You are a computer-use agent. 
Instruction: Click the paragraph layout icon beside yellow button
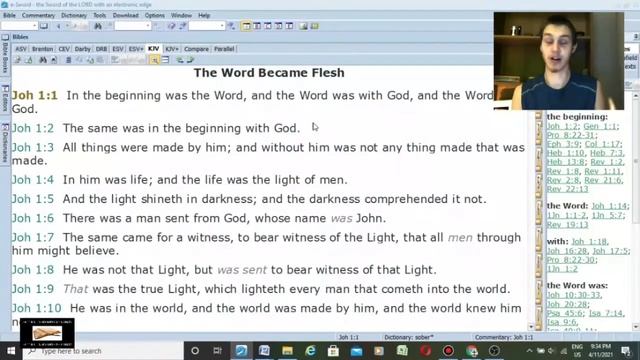[x=165, y=60]
